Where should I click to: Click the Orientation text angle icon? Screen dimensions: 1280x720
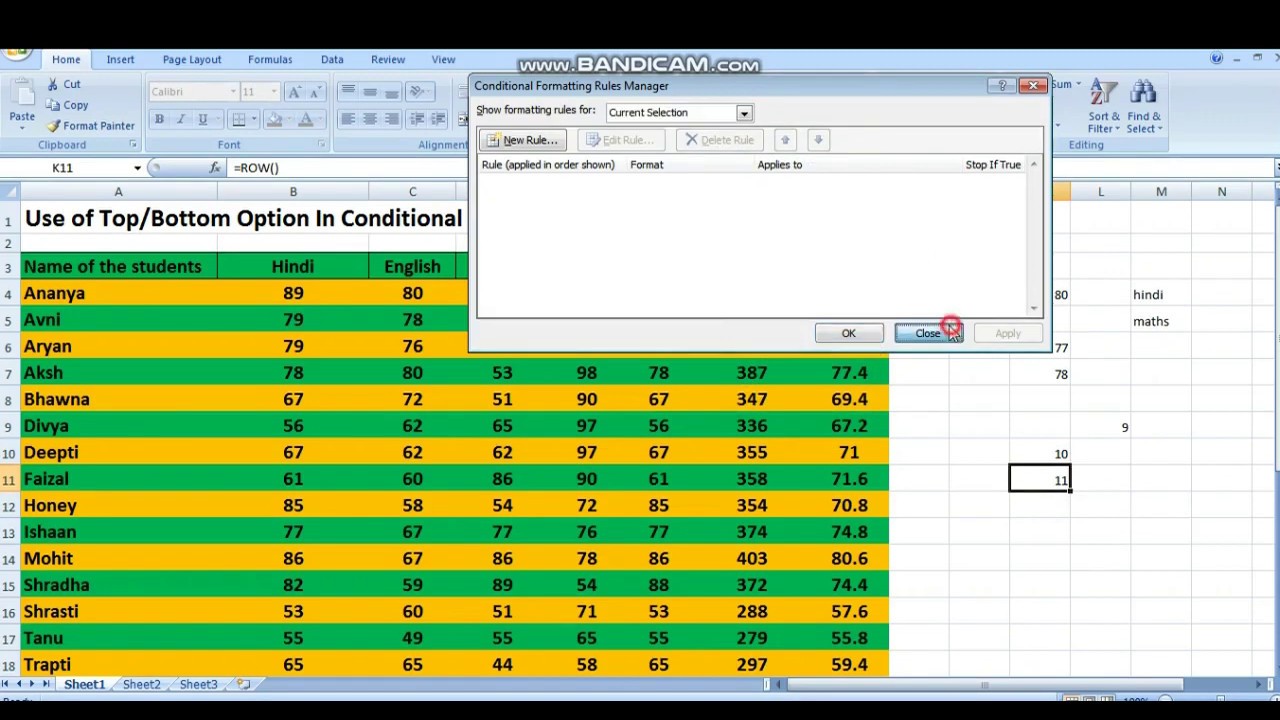pyautogui.click(x=419, y=92)
